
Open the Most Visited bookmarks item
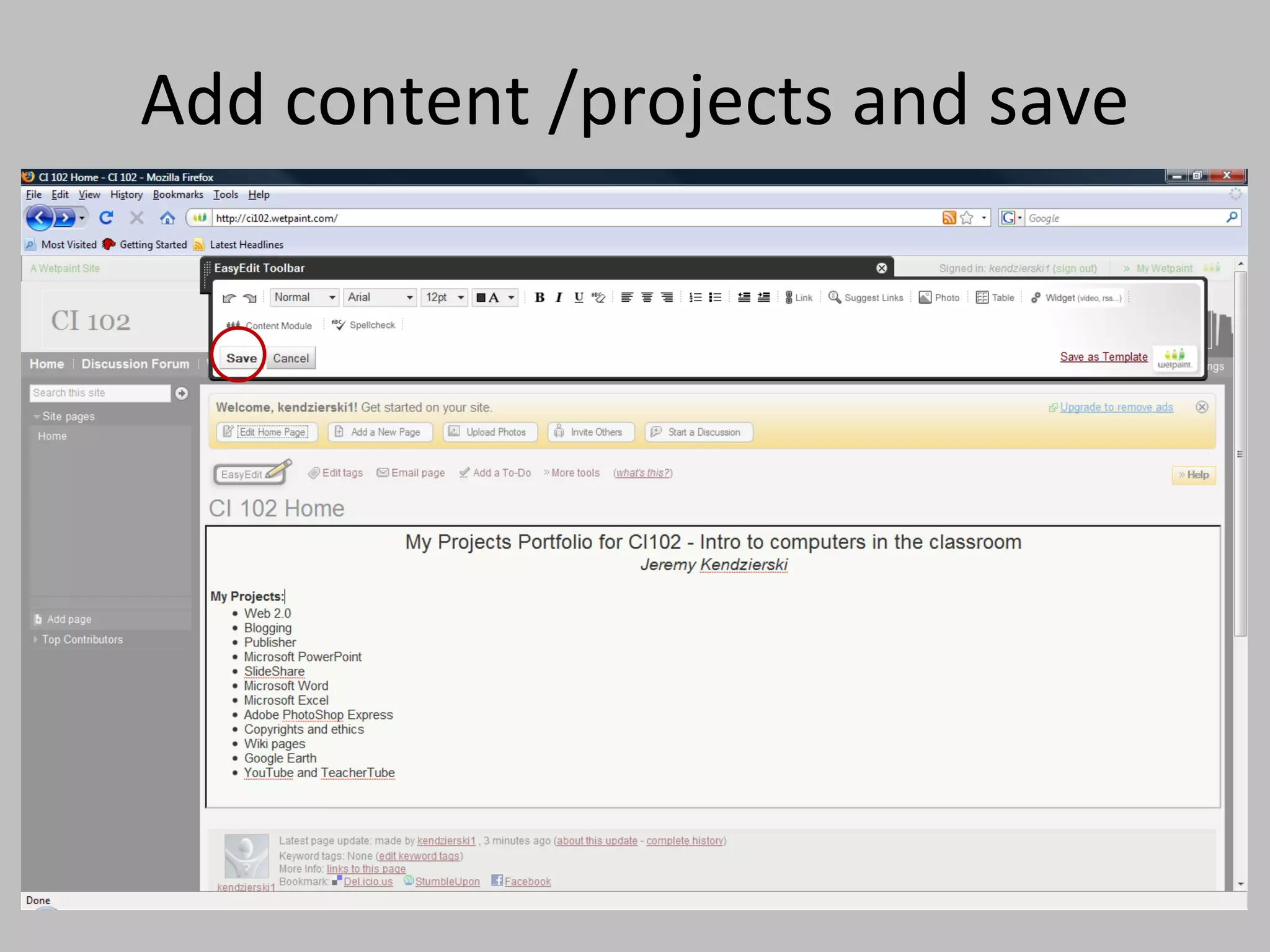click(x=61, y=245)
